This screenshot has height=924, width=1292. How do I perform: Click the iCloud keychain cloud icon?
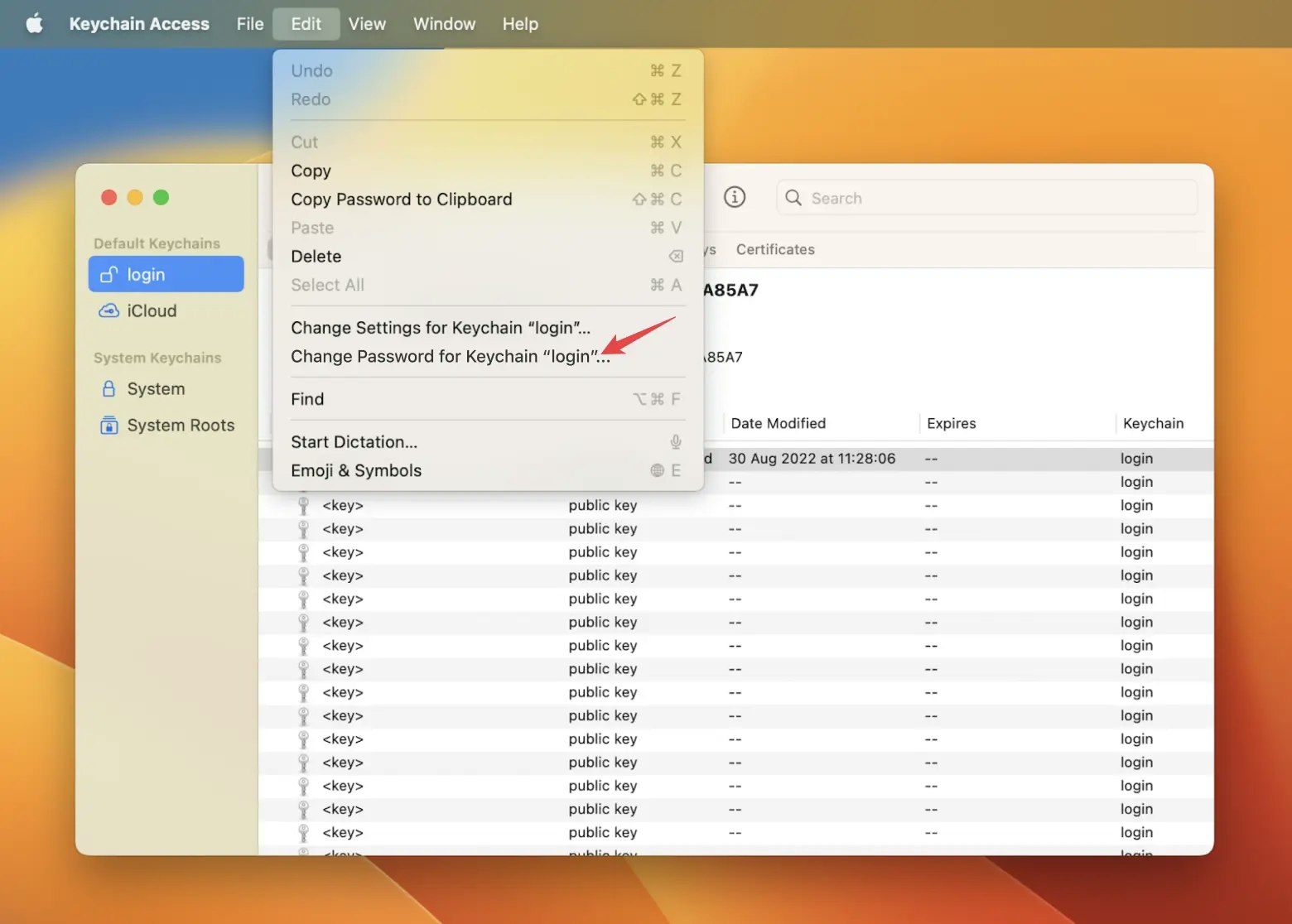pos(109,310)
